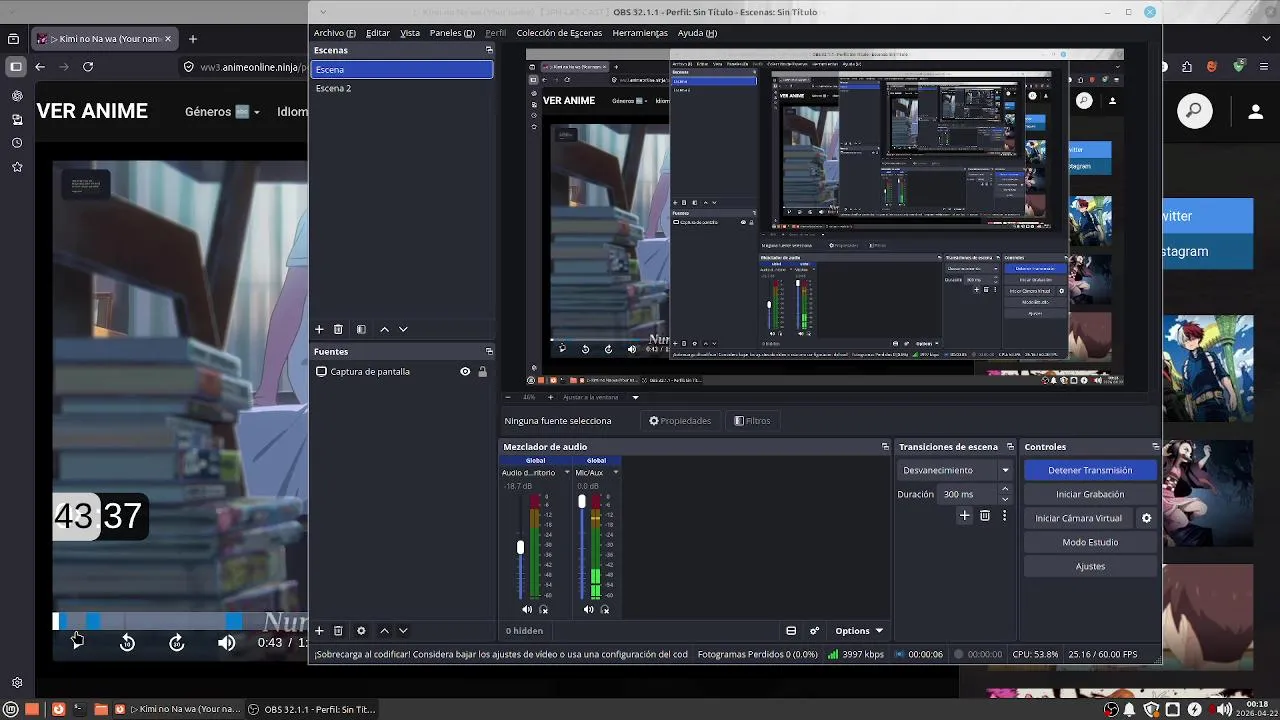Enable Modo Estudio

(x=1090, y=542)
